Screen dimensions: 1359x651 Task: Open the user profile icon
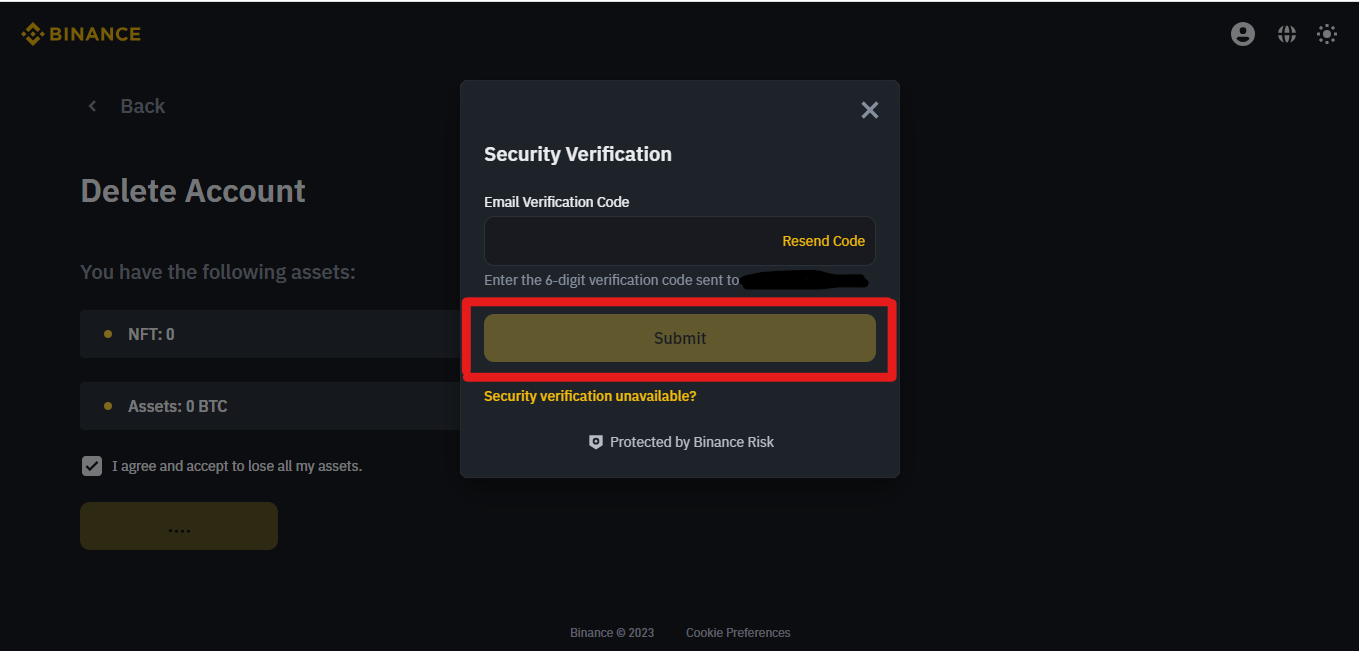pos(1243,34)
